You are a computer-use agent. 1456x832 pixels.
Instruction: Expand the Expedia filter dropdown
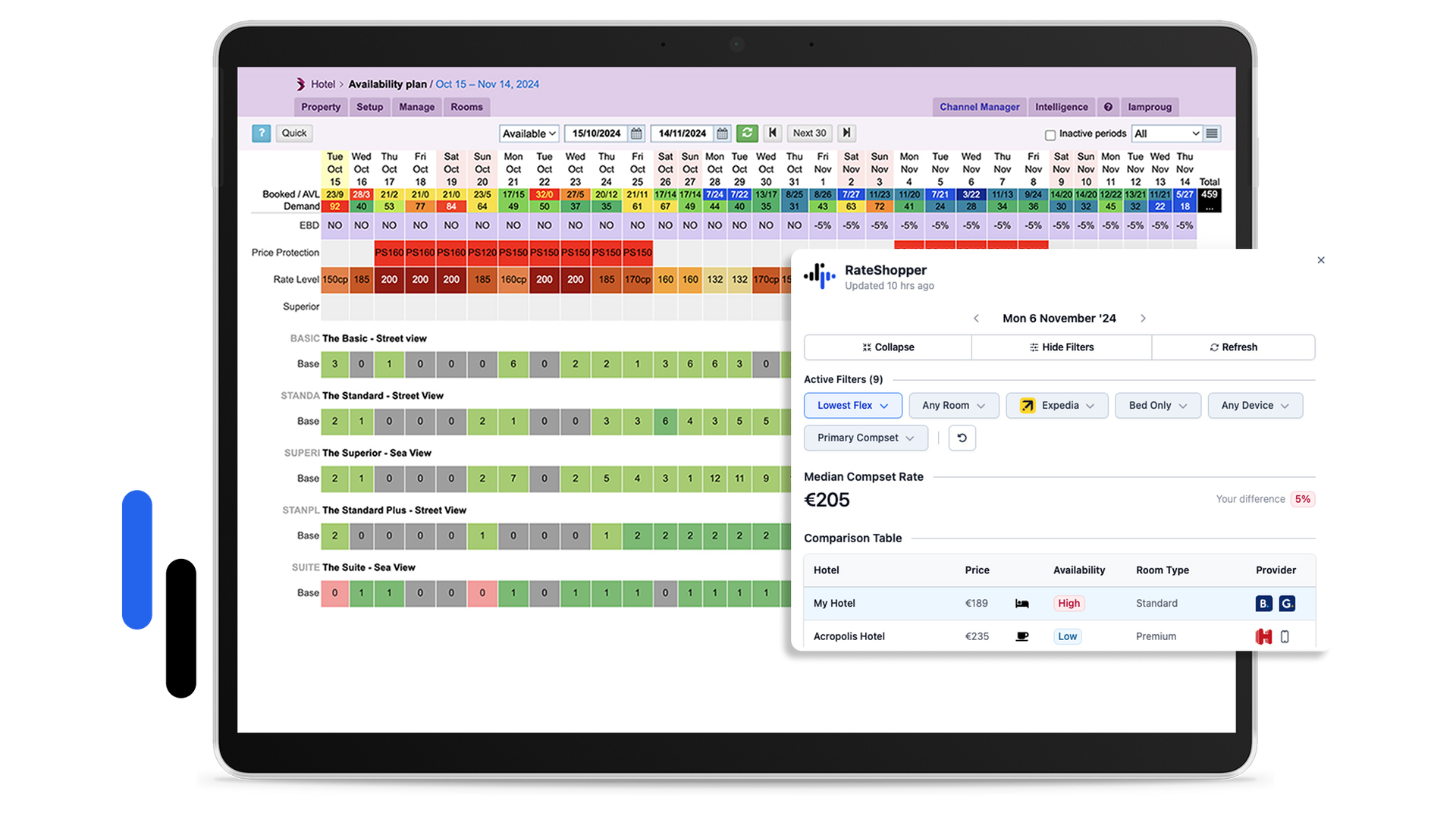pyautogui.click(x=1056, y=406)
